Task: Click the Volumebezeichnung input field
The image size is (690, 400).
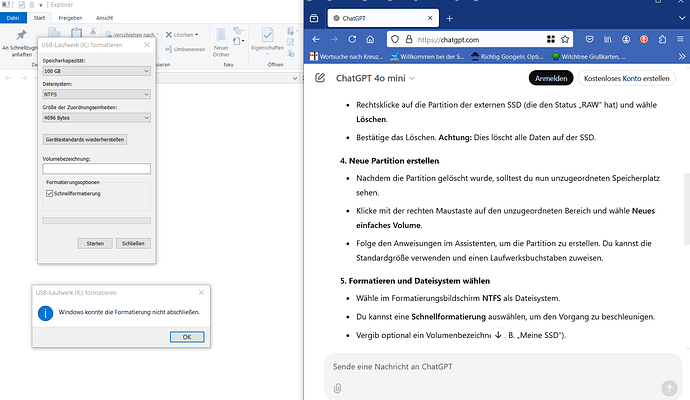Action: pos(96,169)
